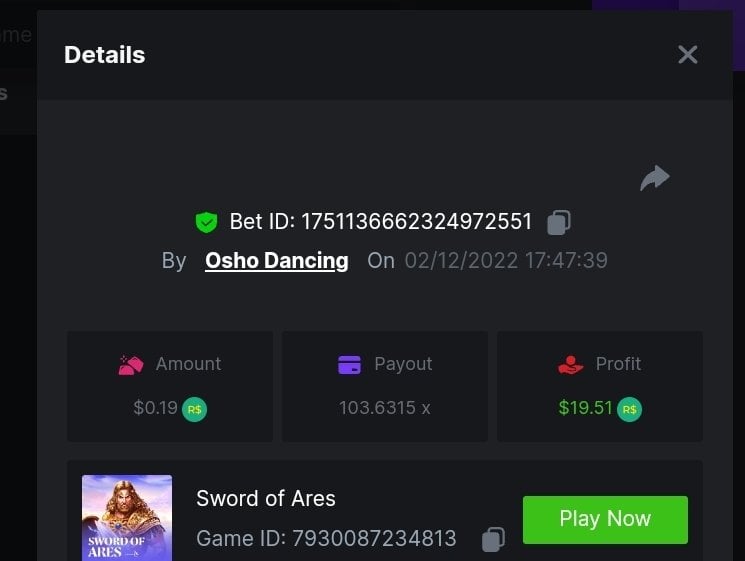The width and height of the screenshot is (745, 561).
Task: Click the 103.6315 x payout value
Action: [x=385, y=408]
